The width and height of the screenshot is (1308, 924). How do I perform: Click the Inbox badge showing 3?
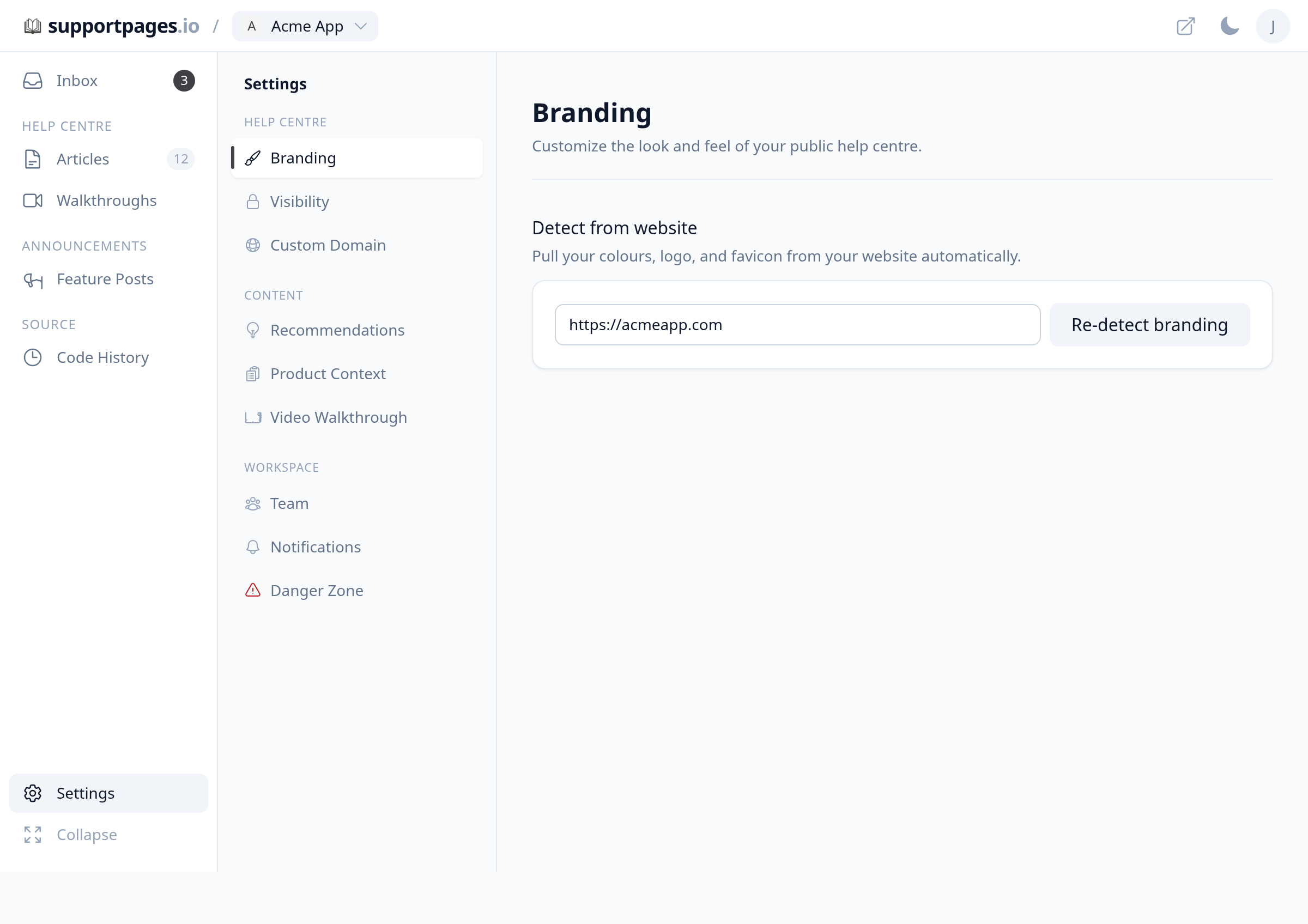(184, 81)
